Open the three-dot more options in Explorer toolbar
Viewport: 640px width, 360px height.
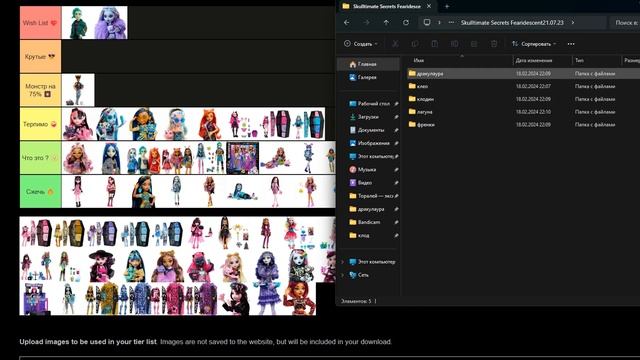coord(571,44)
